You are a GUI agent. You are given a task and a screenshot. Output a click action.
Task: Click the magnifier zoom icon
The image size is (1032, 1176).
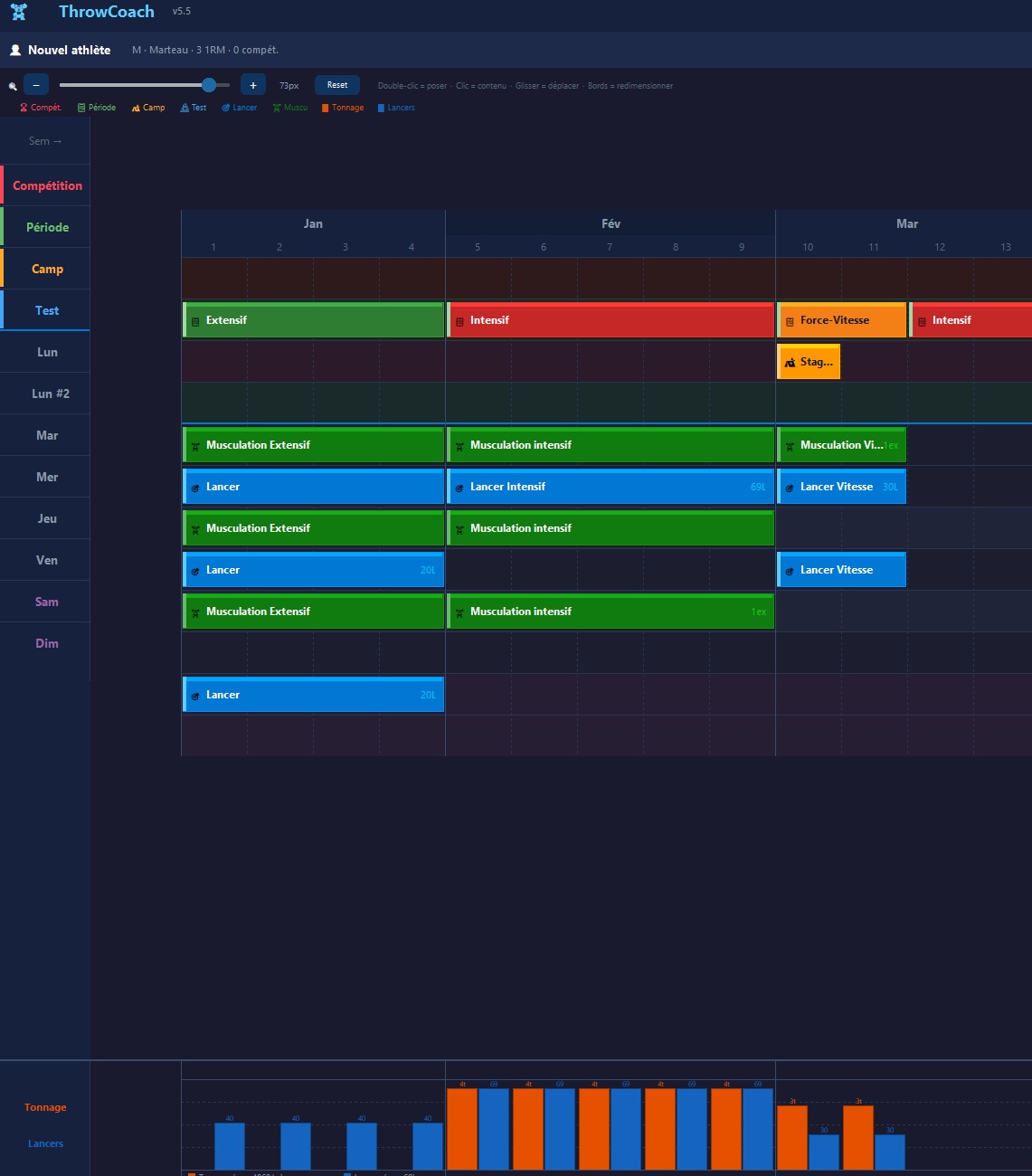11,84
